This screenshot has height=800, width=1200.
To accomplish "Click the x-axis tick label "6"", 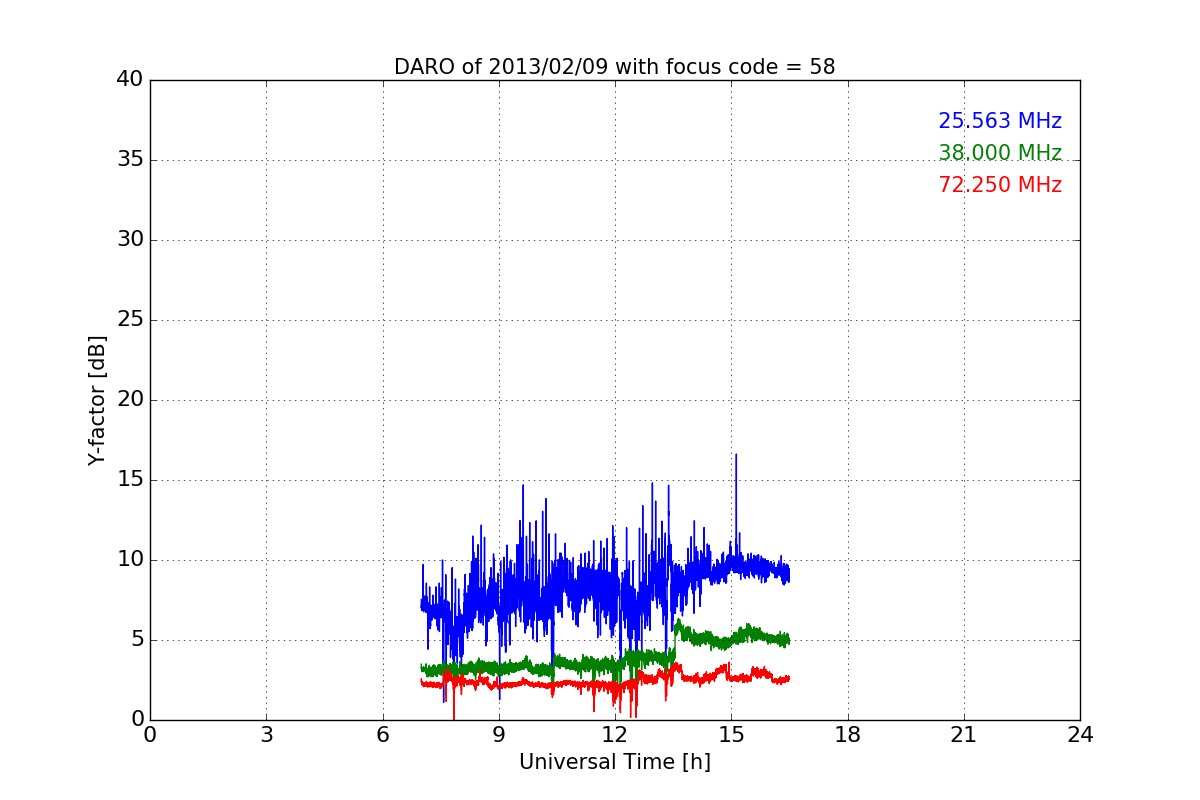I will [382, 735].
